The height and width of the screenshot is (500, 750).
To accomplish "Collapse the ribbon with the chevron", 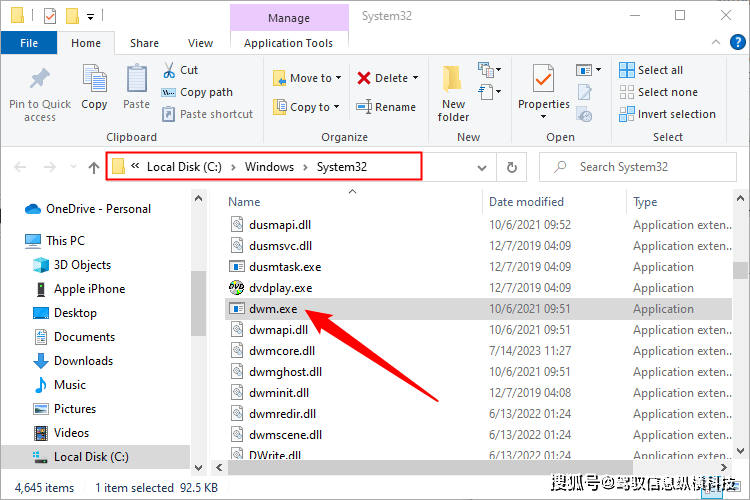I will point(716,42).
